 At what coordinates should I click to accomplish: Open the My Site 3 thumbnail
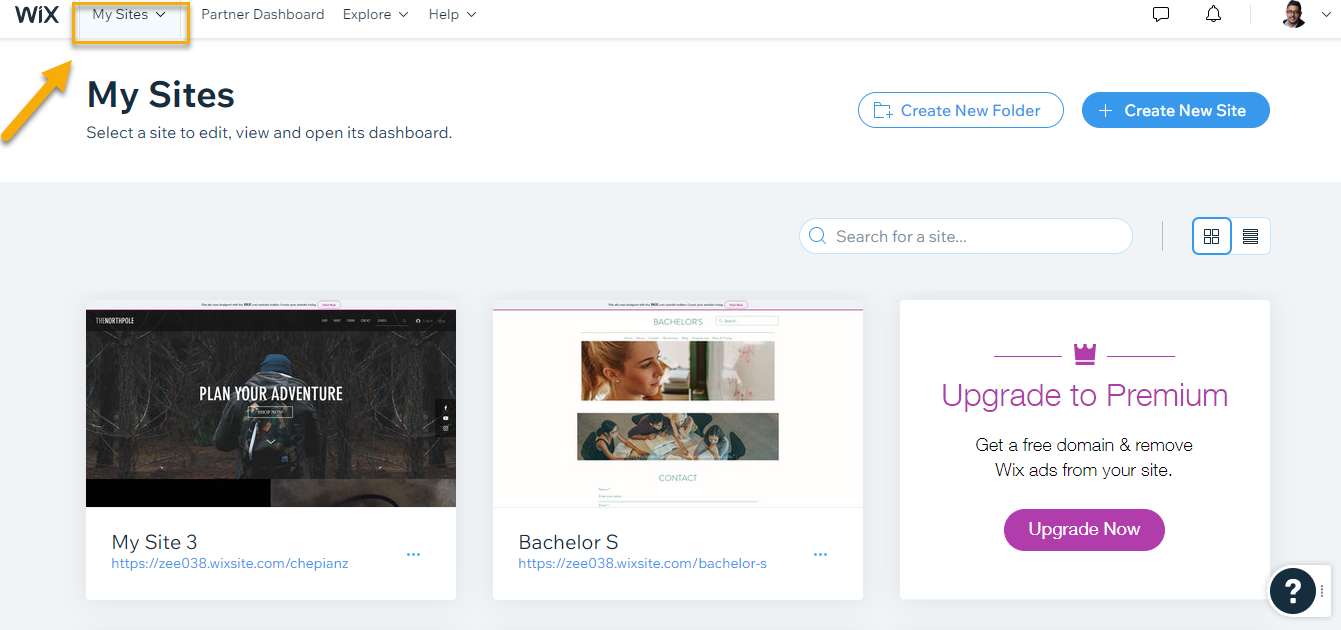[271, 403]
